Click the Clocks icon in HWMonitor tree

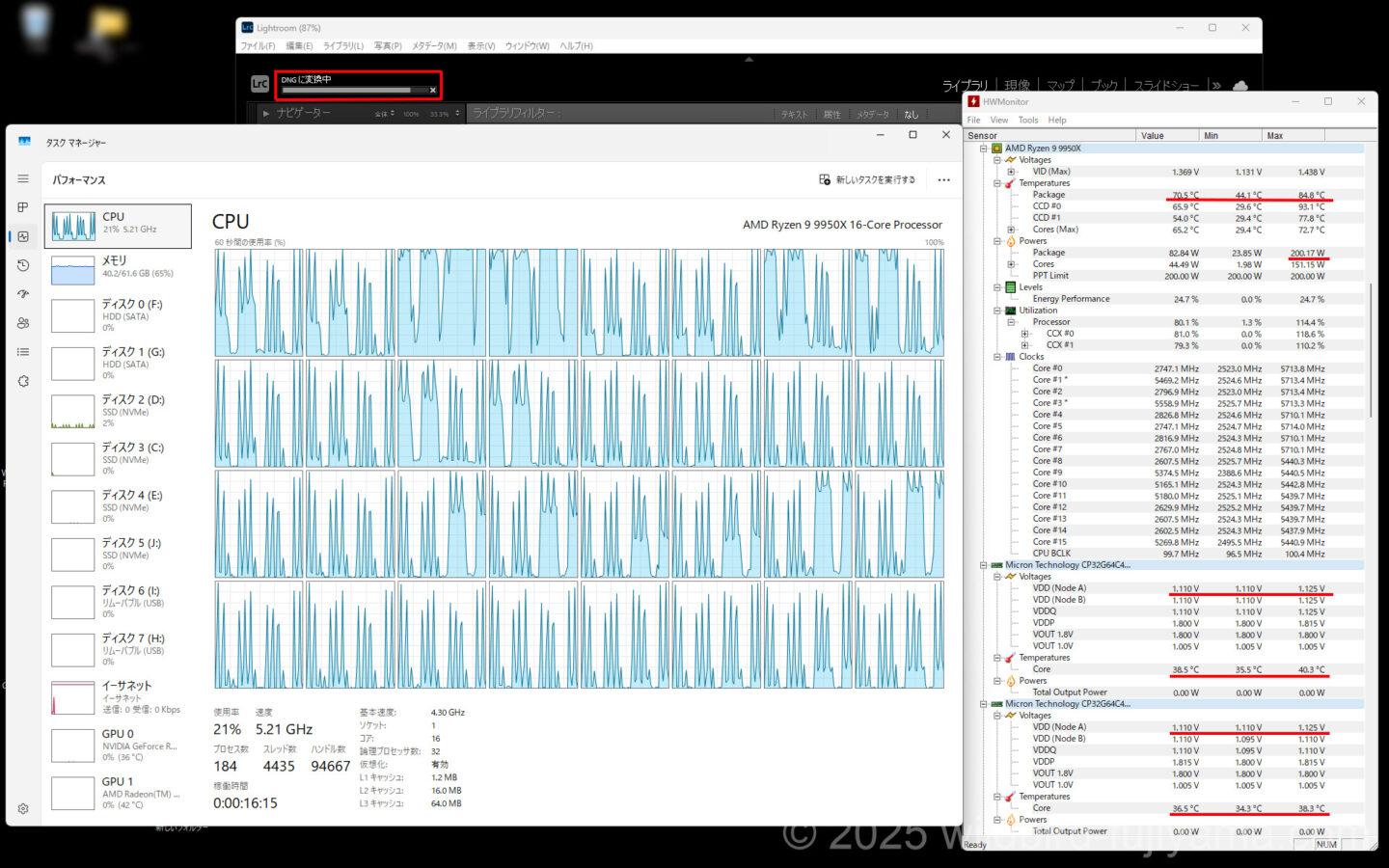[1011, 357]
